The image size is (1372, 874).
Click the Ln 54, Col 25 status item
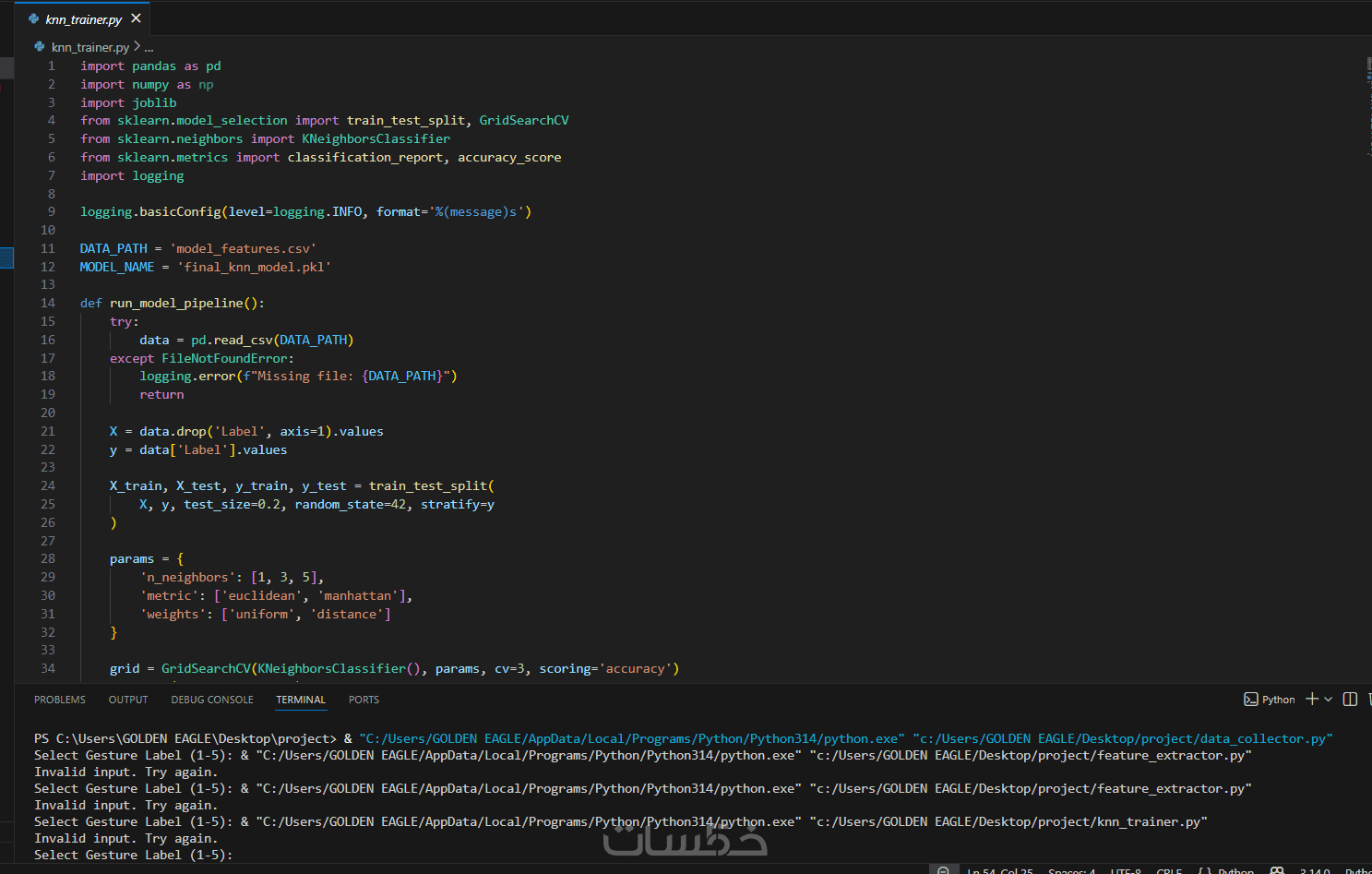coord(1000,870)
